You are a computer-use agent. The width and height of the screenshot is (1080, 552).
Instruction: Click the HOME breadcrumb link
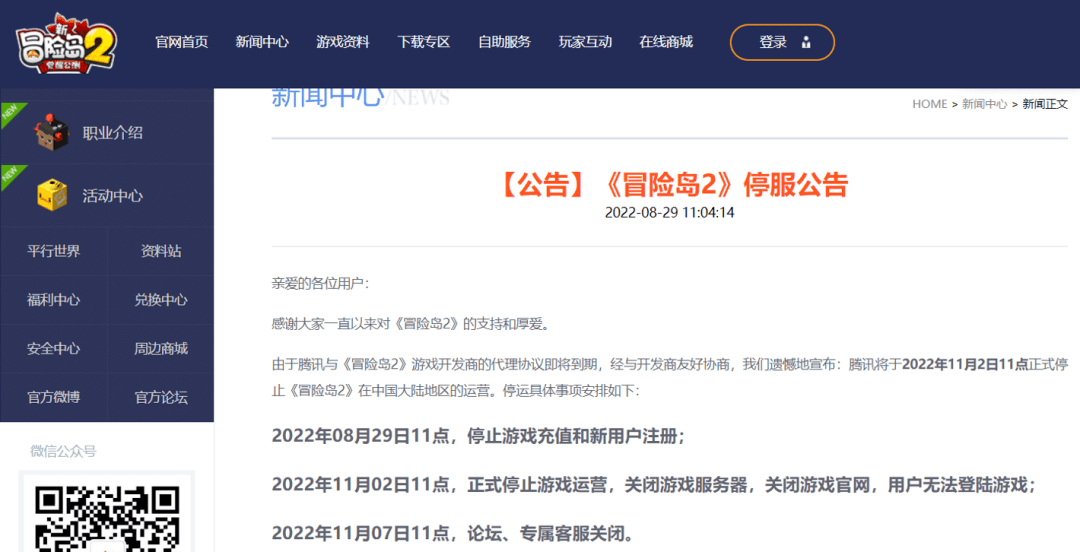click(x=930, y=104)
